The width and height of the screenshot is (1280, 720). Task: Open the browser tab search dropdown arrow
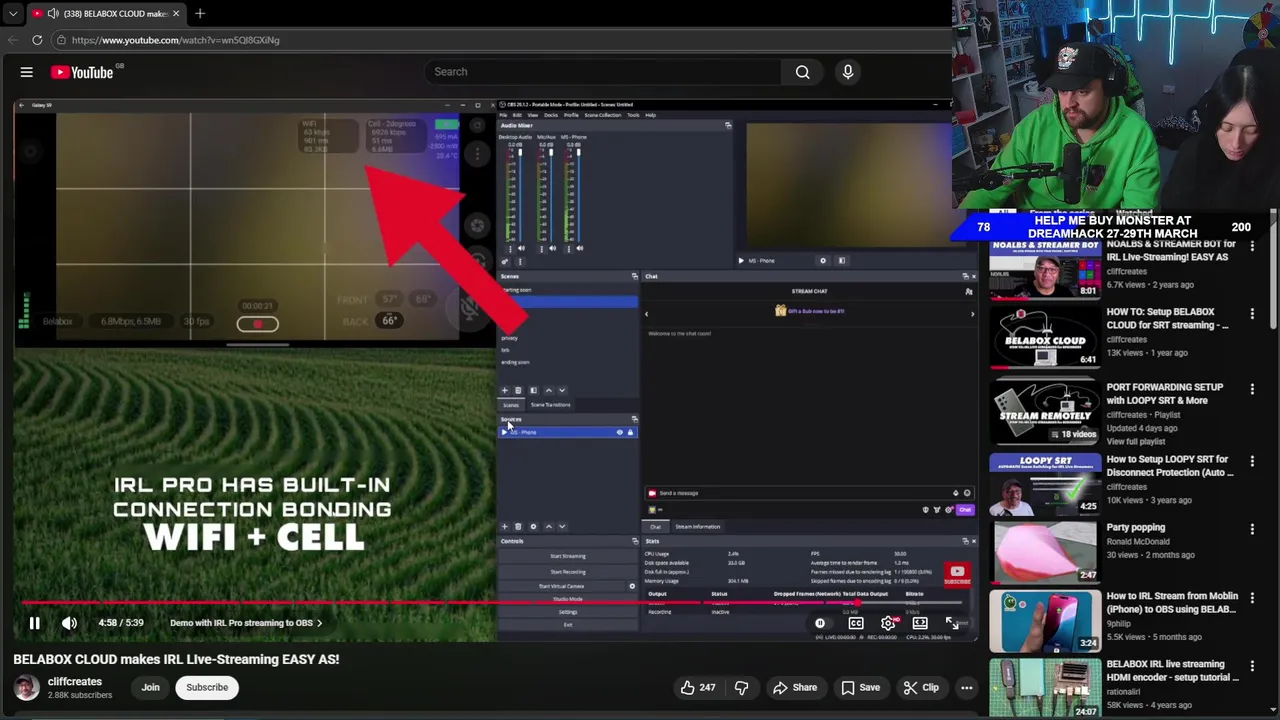(x=12, y=13)
